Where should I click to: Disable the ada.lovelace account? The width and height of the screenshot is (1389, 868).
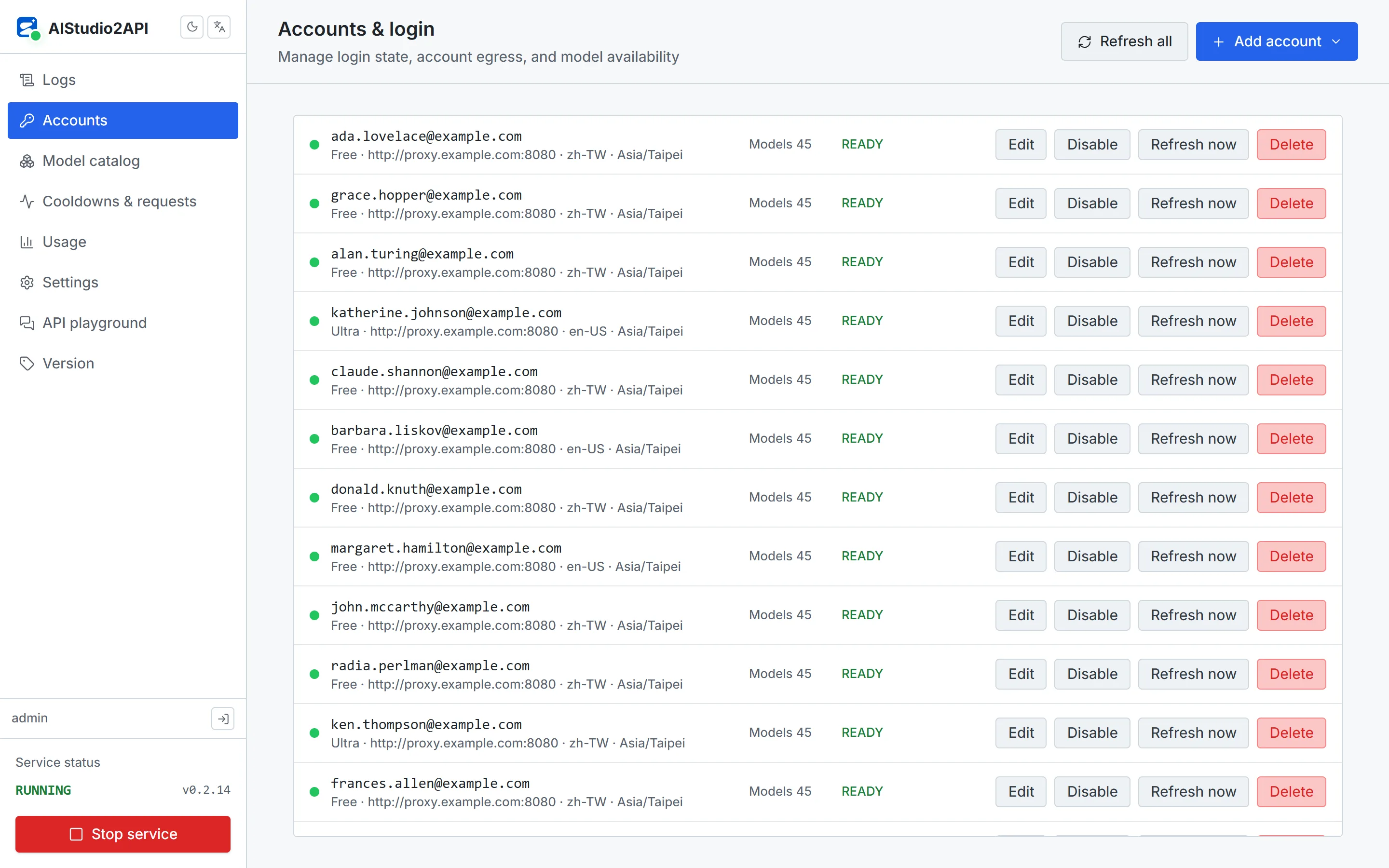click(1092, 144)
